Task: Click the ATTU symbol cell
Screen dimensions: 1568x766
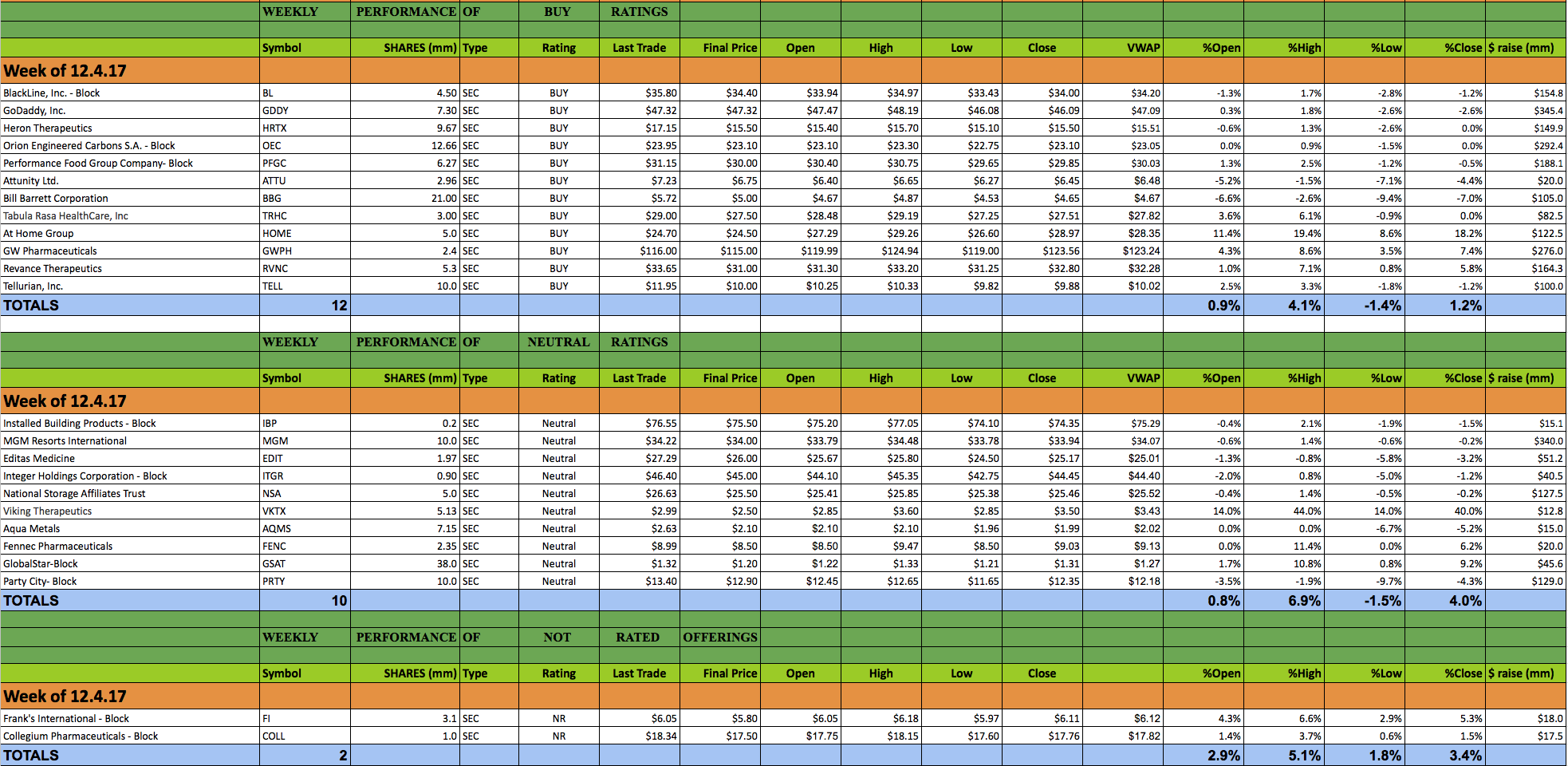Action: (x=305, y=180)
